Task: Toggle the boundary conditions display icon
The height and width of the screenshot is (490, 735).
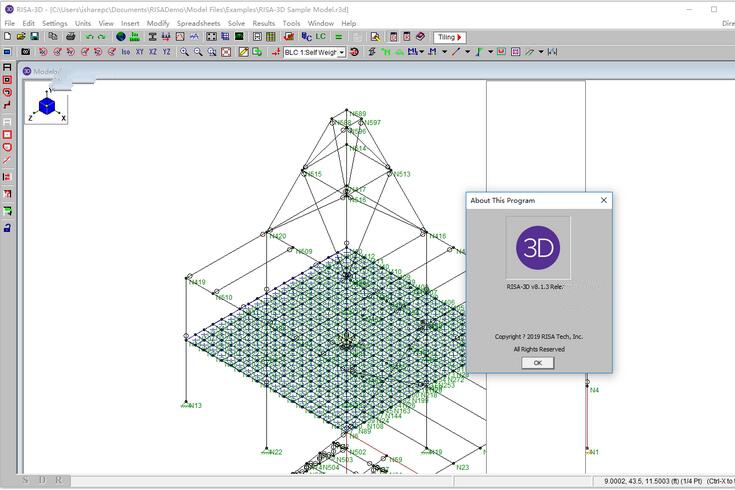Action: (x=479, y=52)
